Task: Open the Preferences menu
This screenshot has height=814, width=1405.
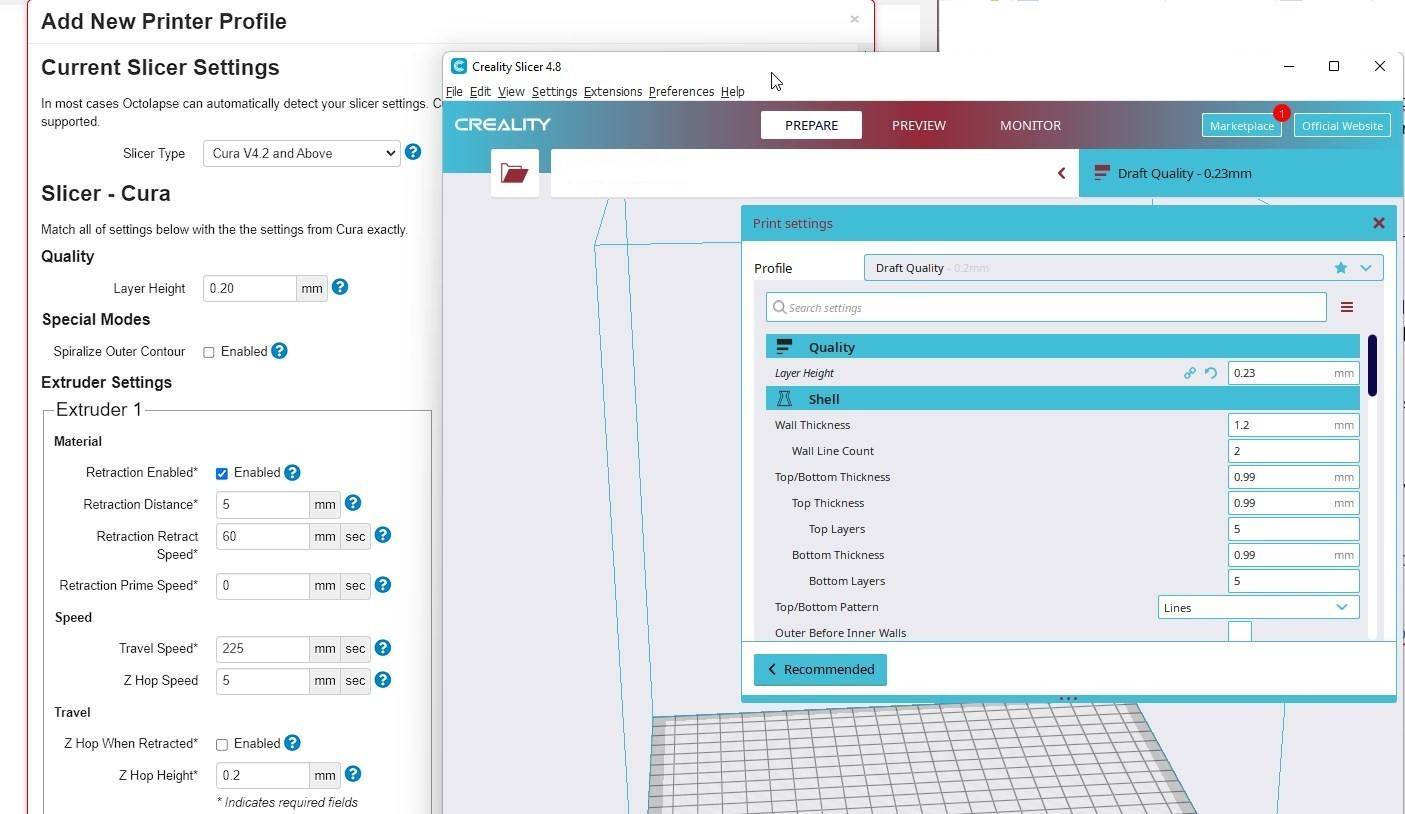Action: pyautogui.click(x=681, y=91)
